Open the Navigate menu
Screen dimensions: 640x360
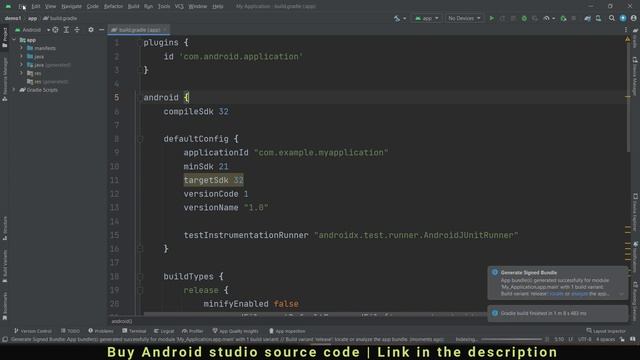[x=71, y=7]
